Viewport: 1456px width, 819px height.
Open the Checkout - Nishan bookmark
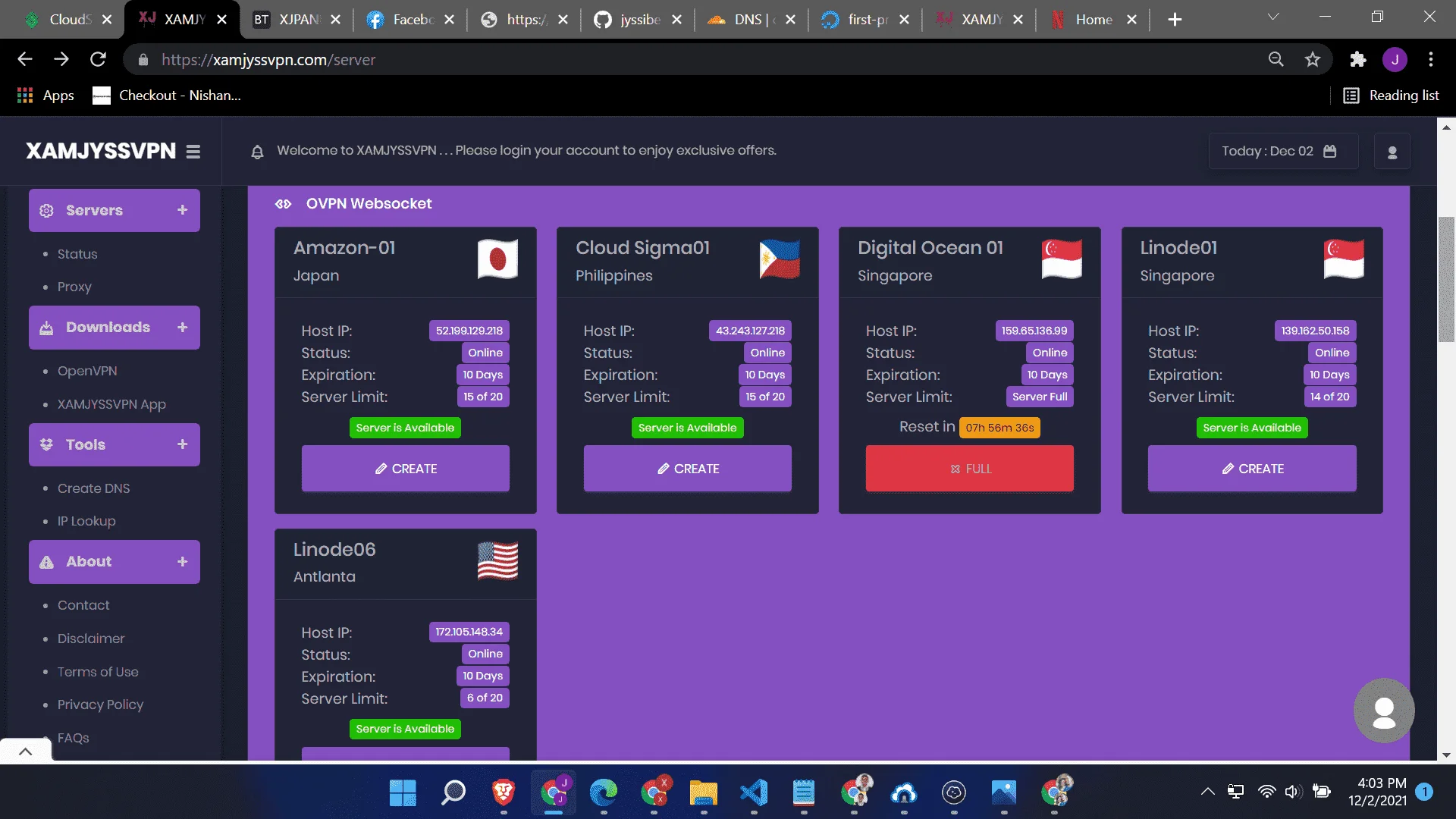point(167,96)
